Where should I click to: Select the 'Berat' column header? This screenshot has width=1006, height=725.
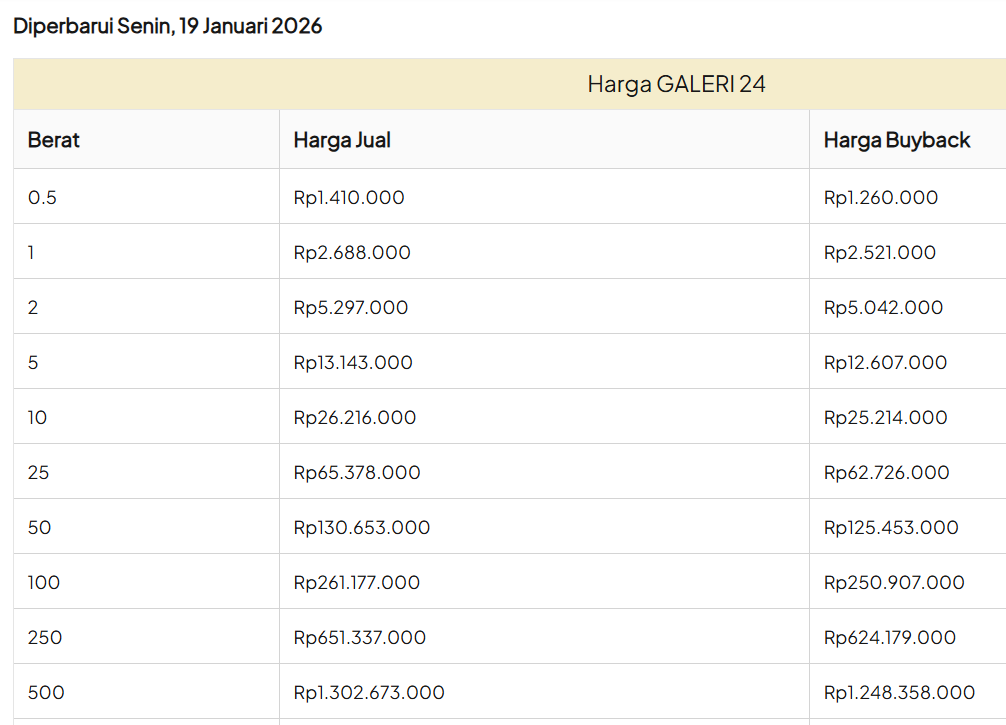[x=54, y=140]
